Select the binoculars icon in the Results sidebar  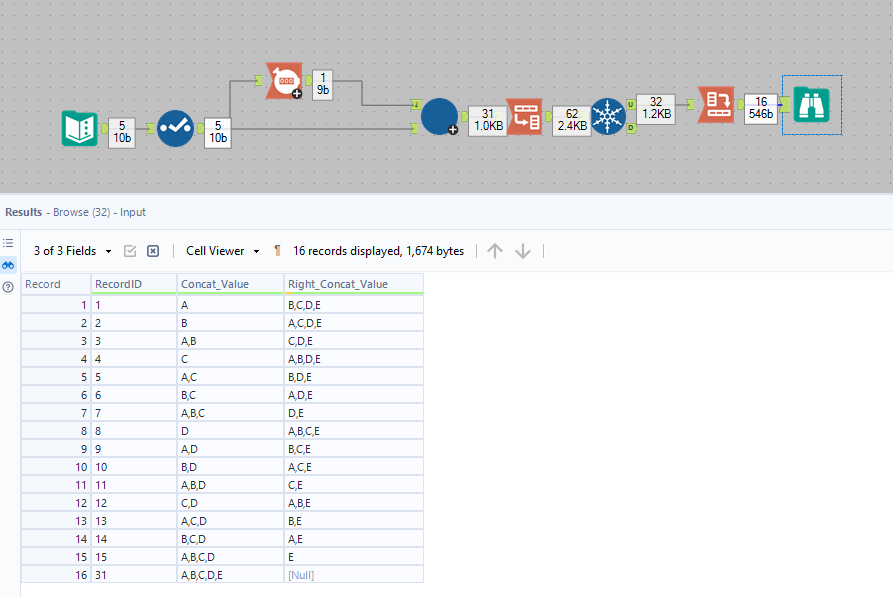click(8, 265)
